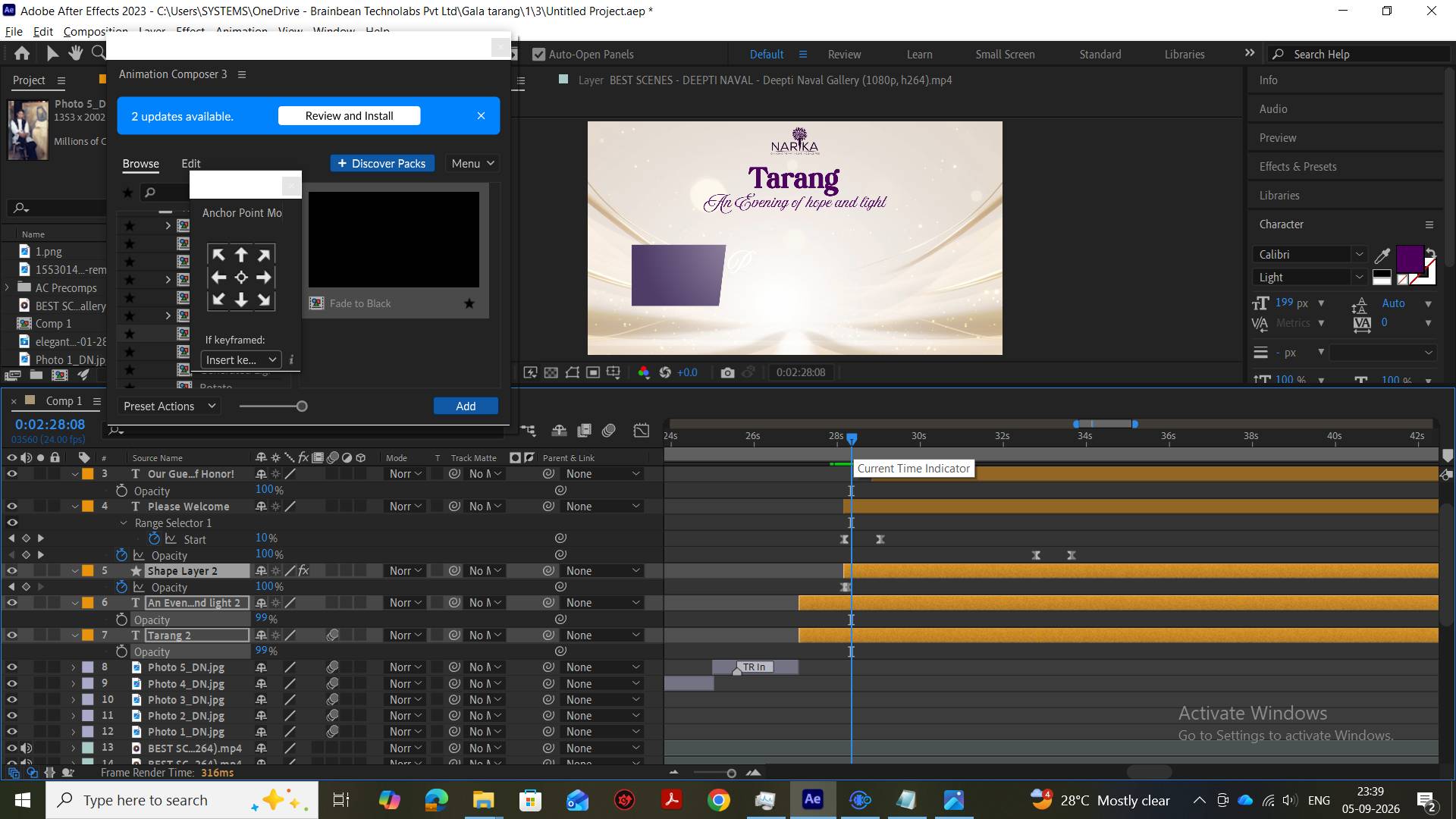Click the purple fill color swatch
The height and width of the screenshot is (819, 1456).
[x=1409, y=259]
